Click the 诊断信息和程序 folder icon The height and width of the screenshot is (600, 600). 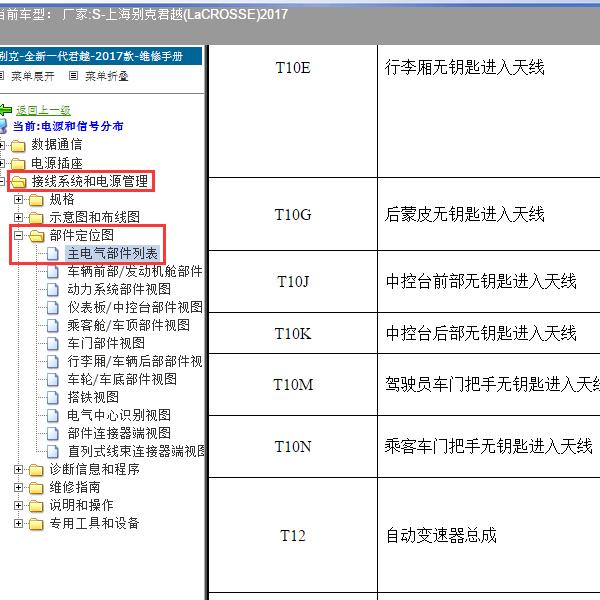point(36,470)
